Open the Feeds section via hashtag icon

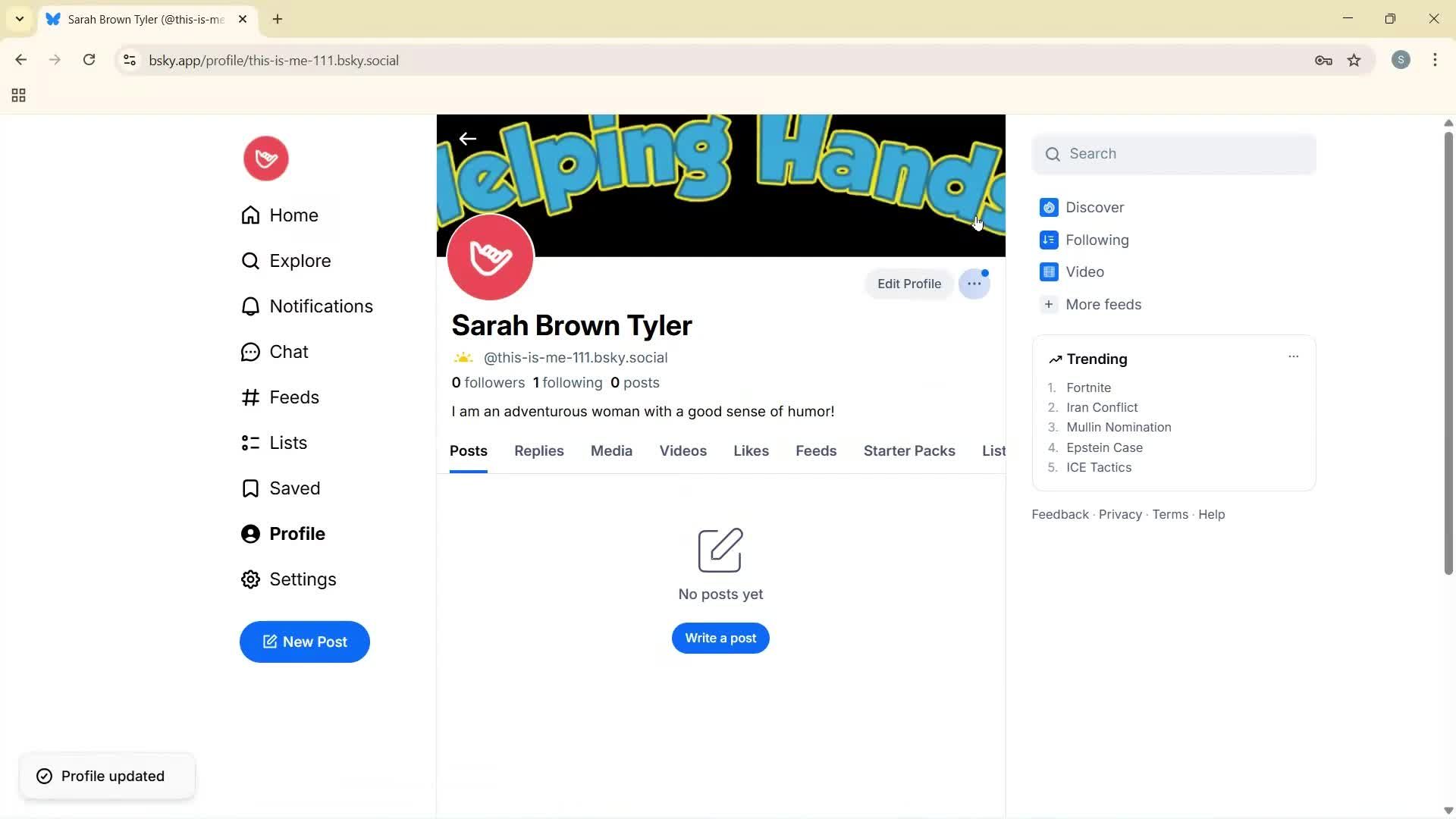pyautogui.click(x=251, y=397)
